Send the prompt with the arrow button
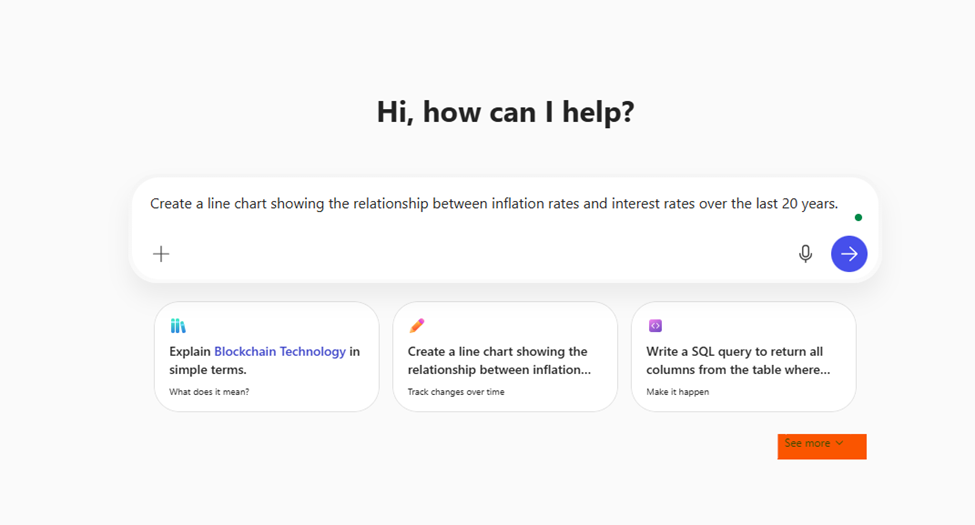This screenshot has width=975, height=525. (x=849, y=254)
